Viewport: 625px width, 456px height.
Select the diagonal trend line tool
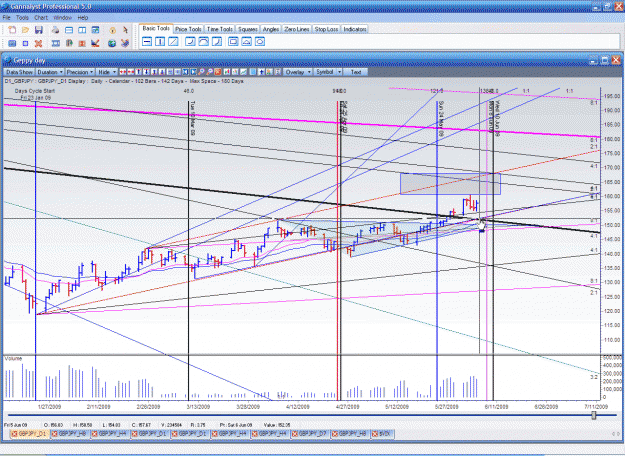[x=173, y=41]
